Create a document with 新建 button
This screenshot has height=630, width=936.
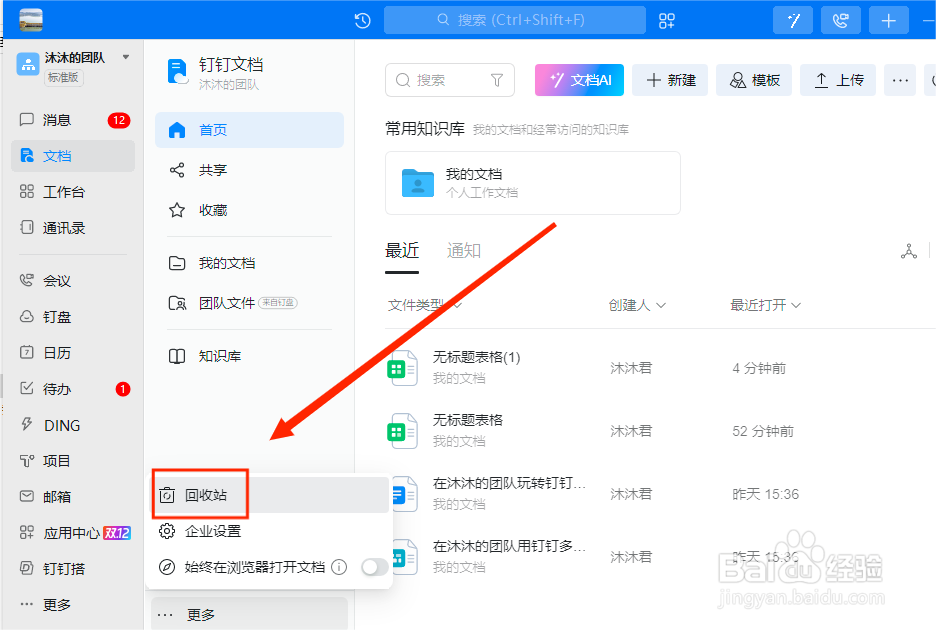670,80
